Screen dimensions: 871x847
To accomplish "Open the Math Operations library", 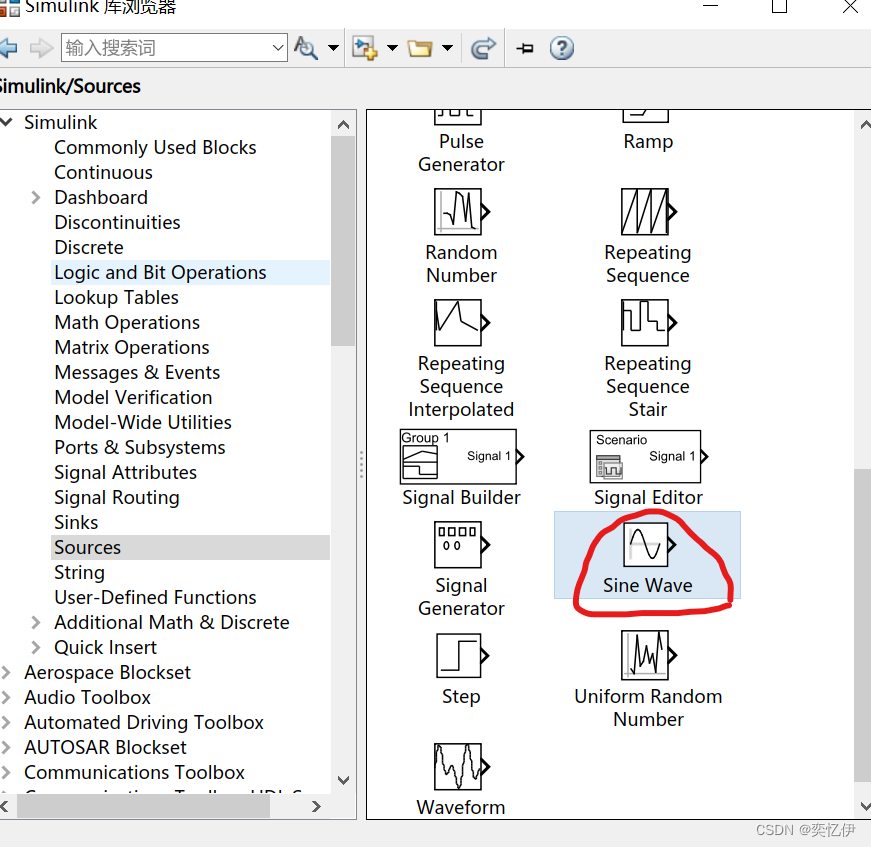I will (x=127, y=322).
